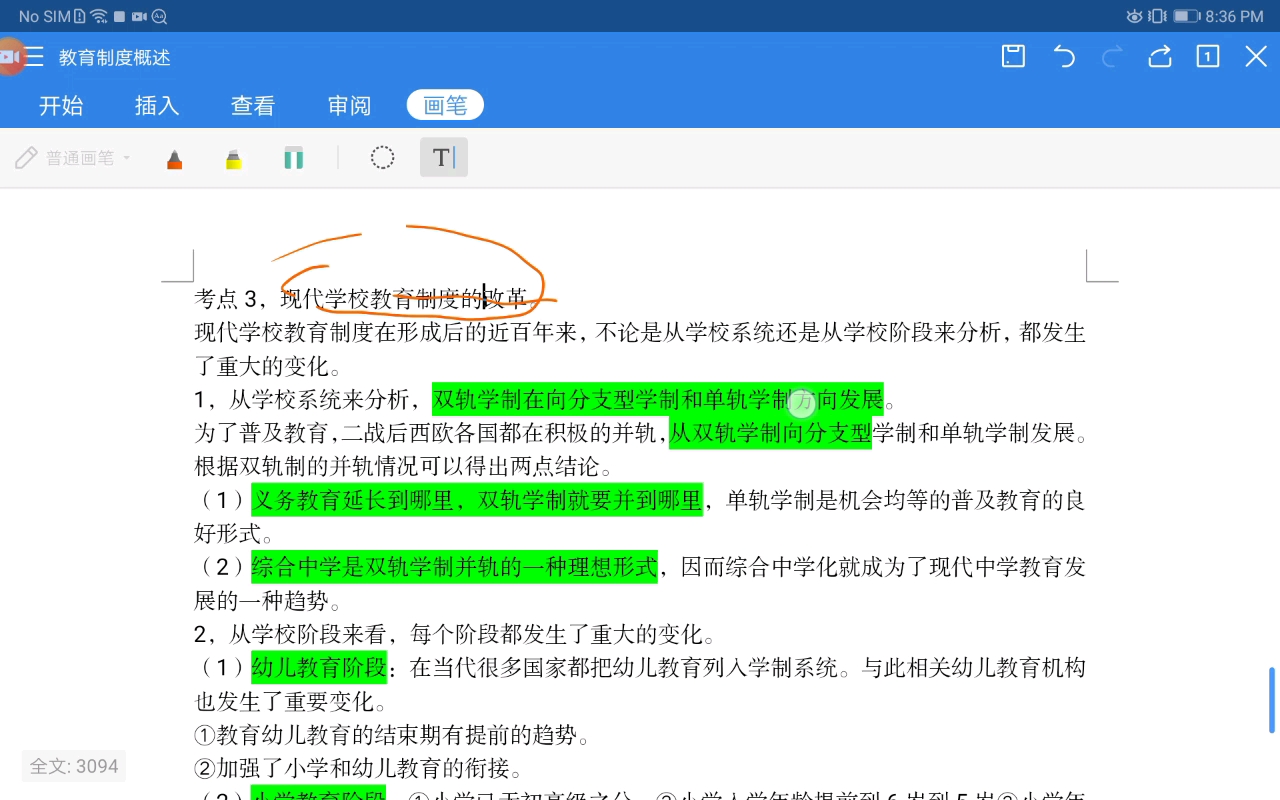
Task: Redo the last undone action
Action: pyautogui.click(x=1112, y=56)
